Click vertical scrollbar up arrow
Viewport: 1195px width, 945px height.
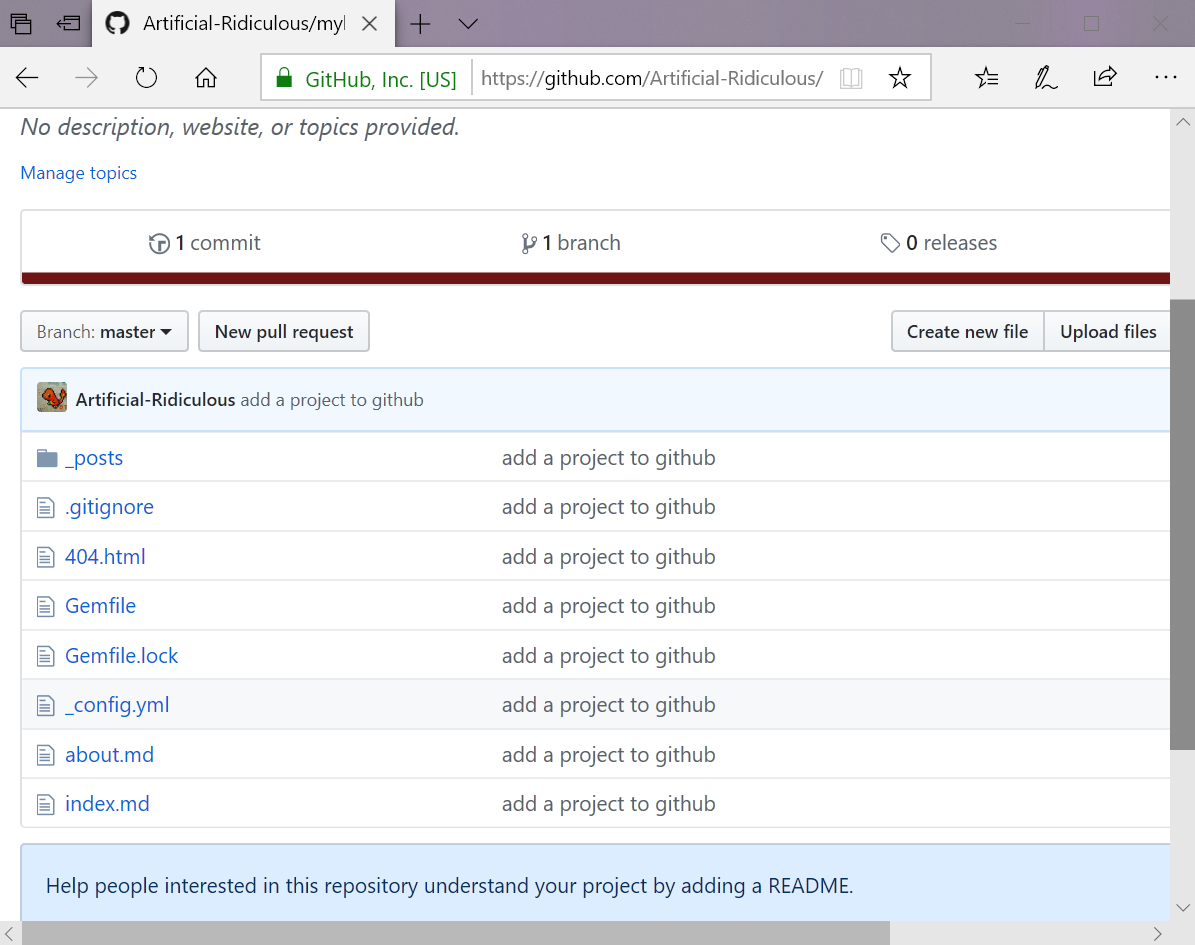(1183, 122)
